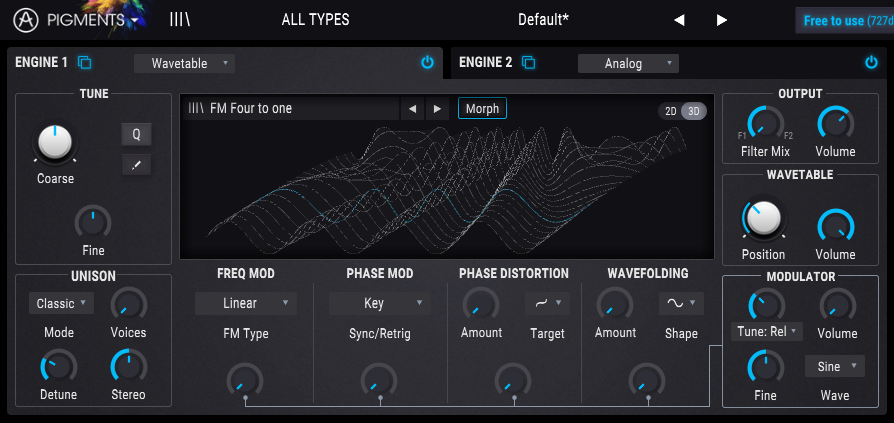Select the ENGINE 1 tab
This screenshot has width=894, height=423.
click(41, 62)
